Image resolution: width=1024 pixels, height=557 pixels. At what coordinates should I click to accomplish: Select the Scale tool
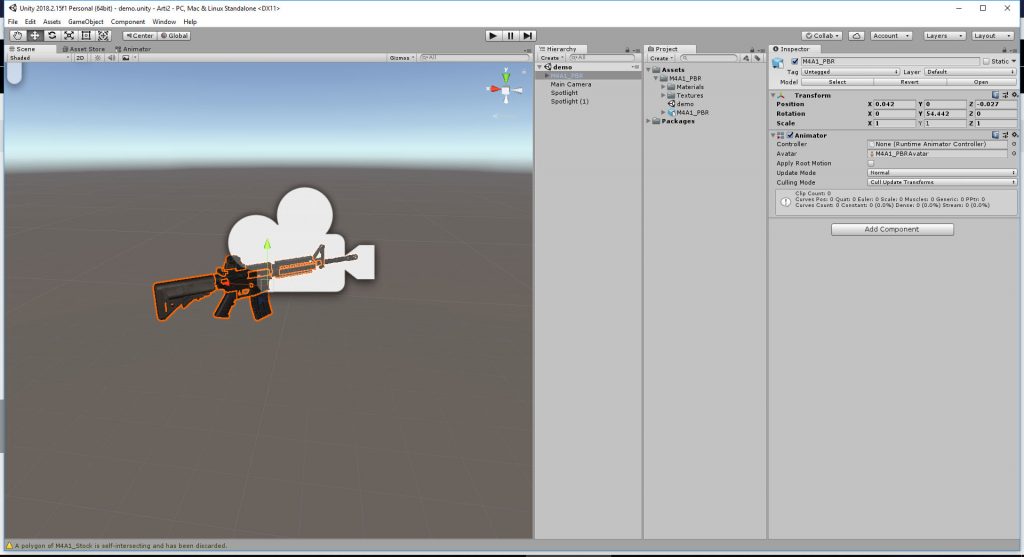click(x=69, y=36)
